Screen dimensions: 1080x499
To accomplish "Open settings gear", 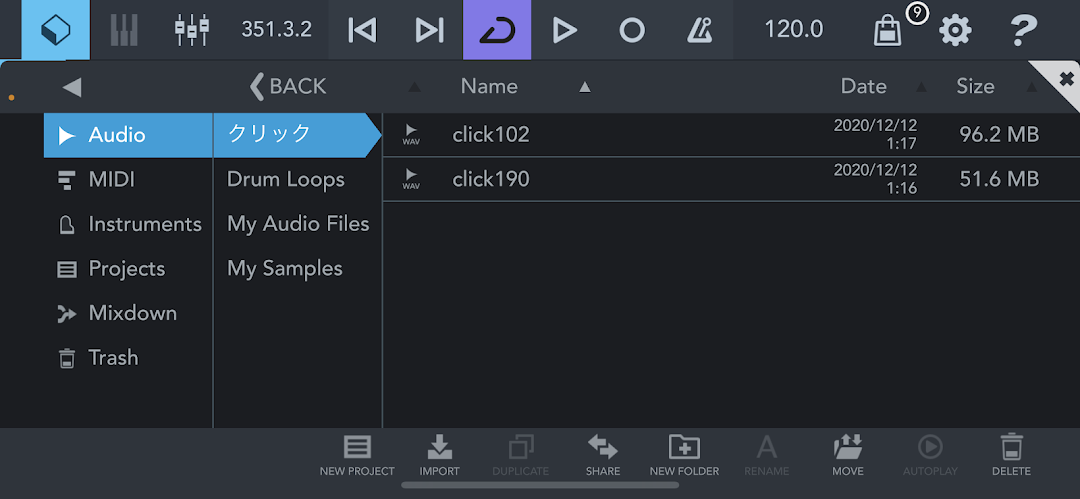I will coord(955,30).
